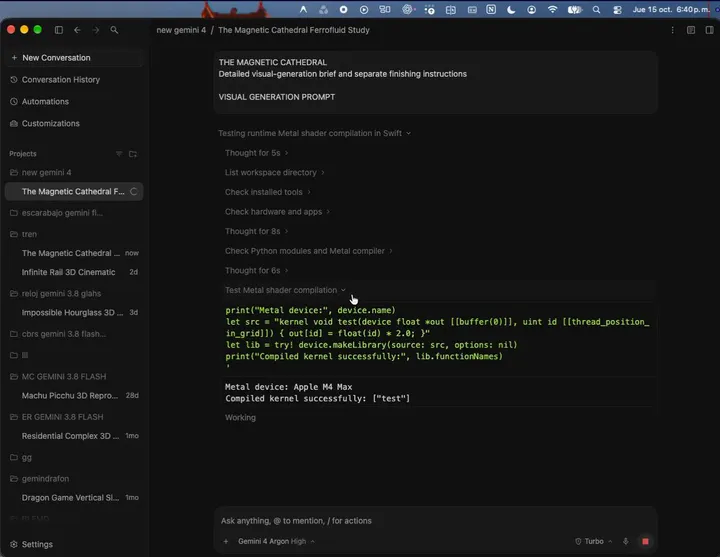The image size is (720, 557).
Task: Click the date and time in menu bar
Action: tap(670, 9)
